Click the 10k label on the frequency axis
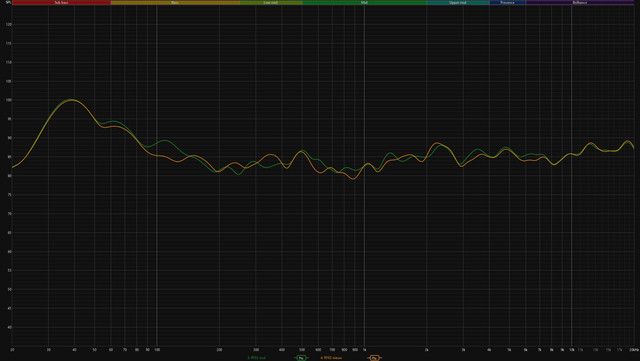 (571, 350)
